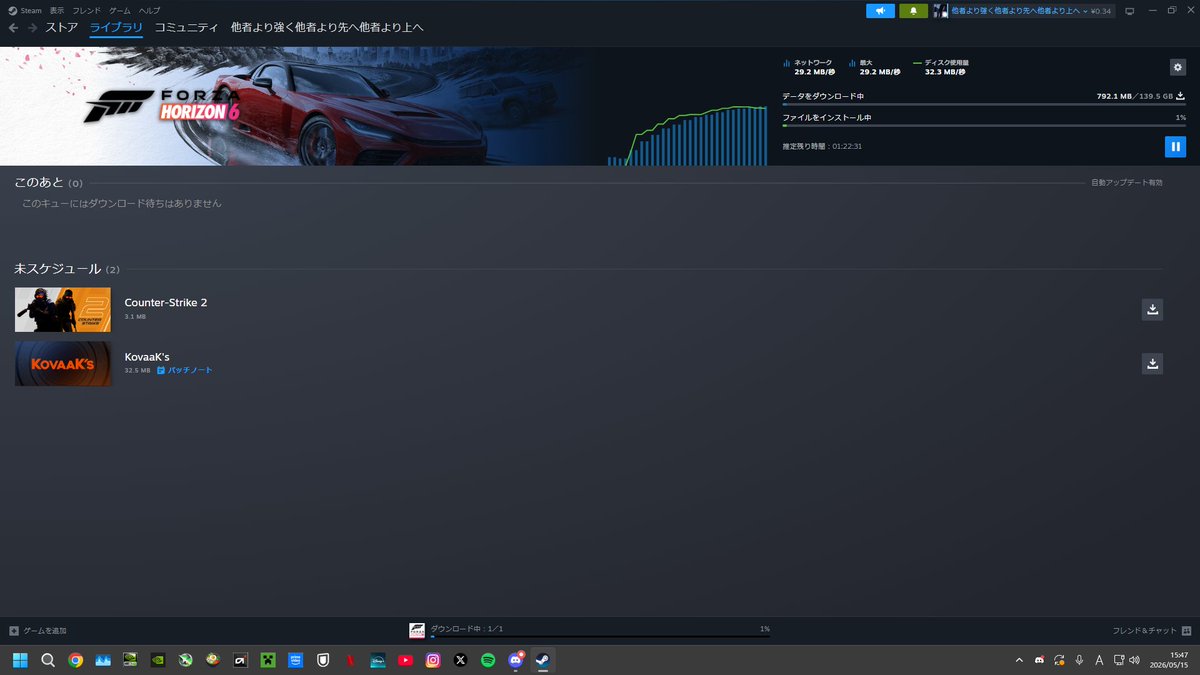The height and width of the screenshot is (675, 1200).
Task: Click the microphone tray icon
Action: point(1079,660)
